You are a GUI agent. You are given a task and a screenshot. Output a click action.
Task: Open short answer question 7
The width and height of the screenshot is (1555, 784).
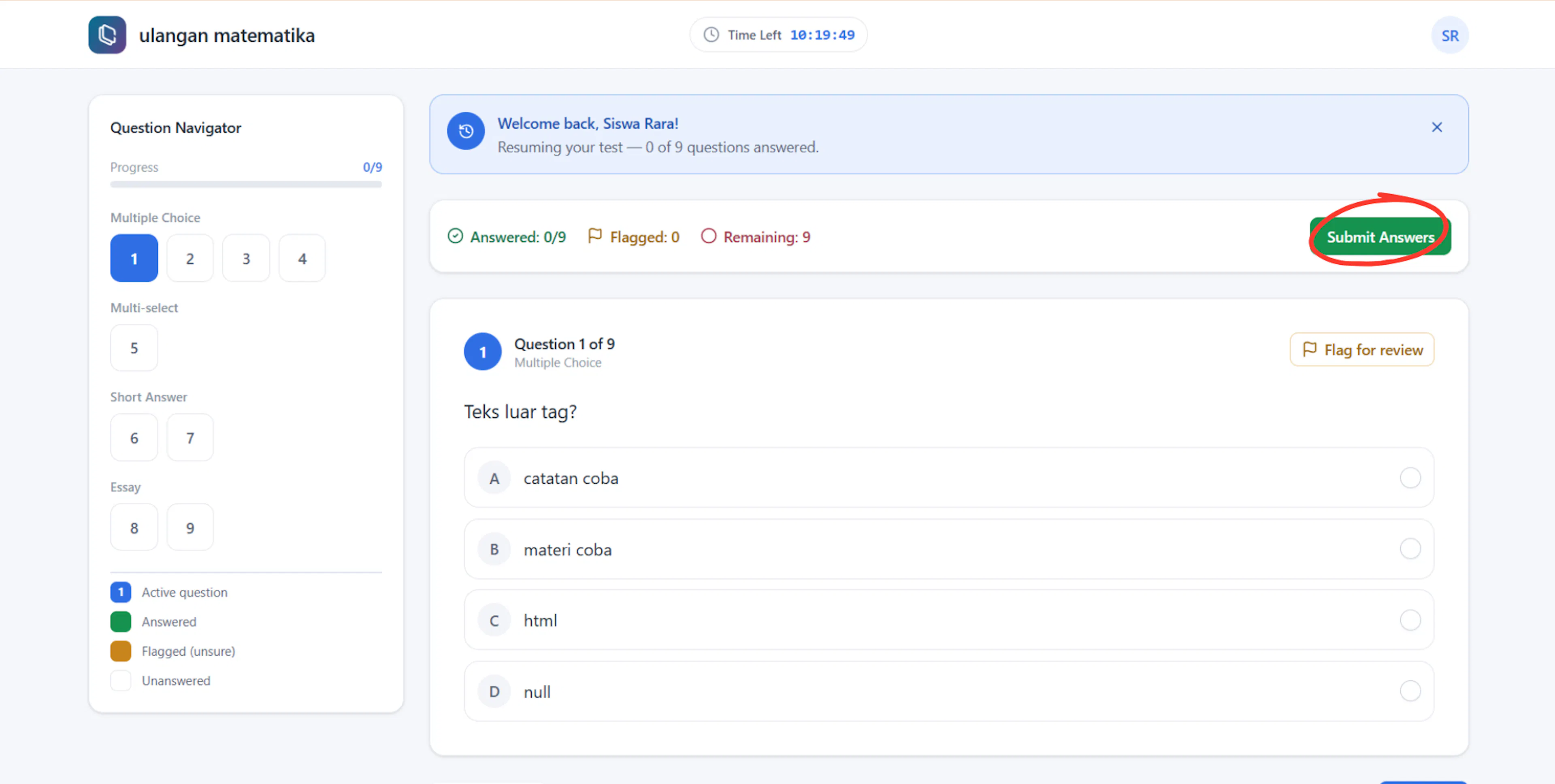point(190,438)
